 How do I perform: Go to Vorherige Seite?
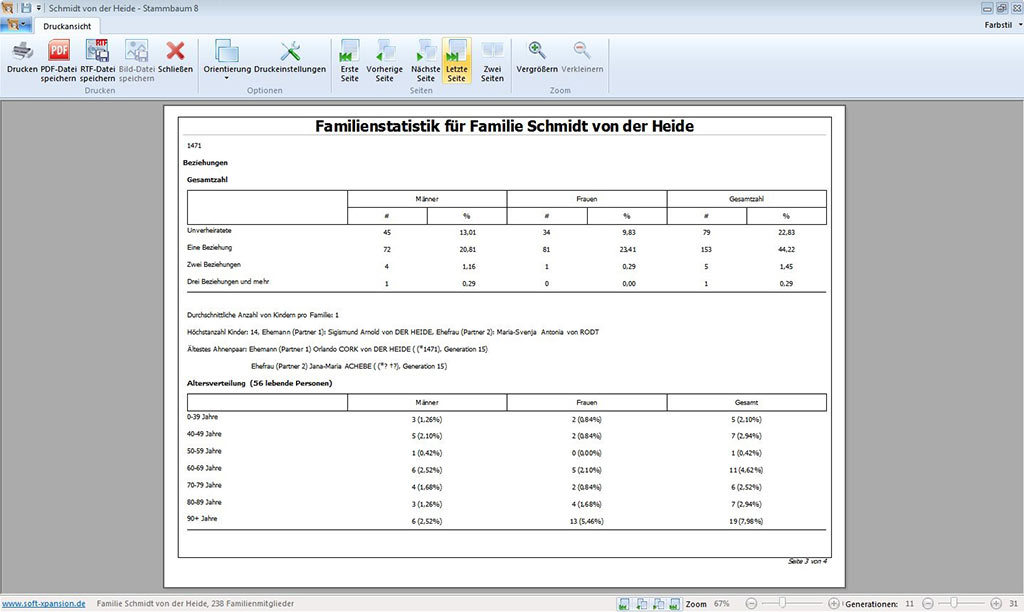tap(385, 61)
